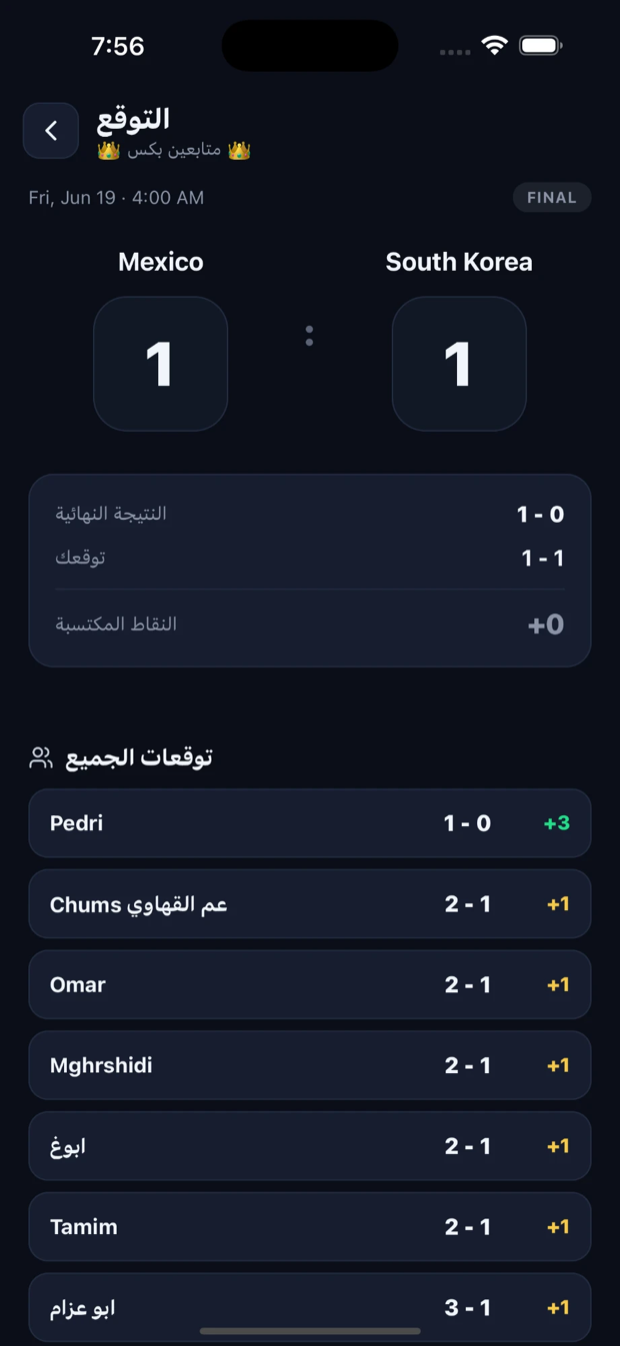
Task: Open the ابوغ prediction row
Action: [310, 1146]
